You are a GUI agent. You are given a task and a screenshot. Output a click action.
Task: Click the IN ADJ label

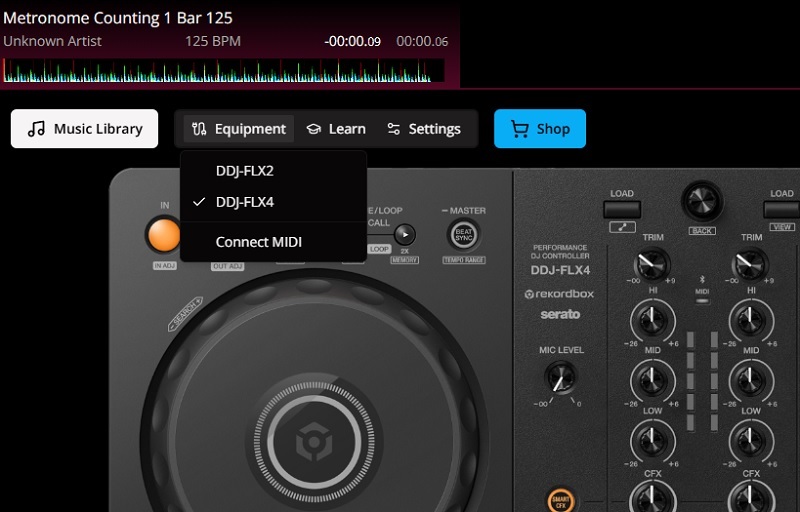point(164,266)
